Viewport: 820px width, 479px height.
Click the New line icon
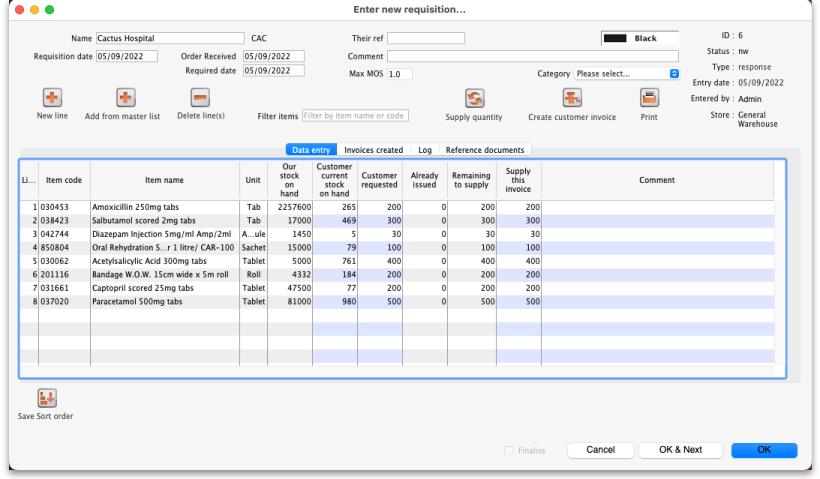52,98
